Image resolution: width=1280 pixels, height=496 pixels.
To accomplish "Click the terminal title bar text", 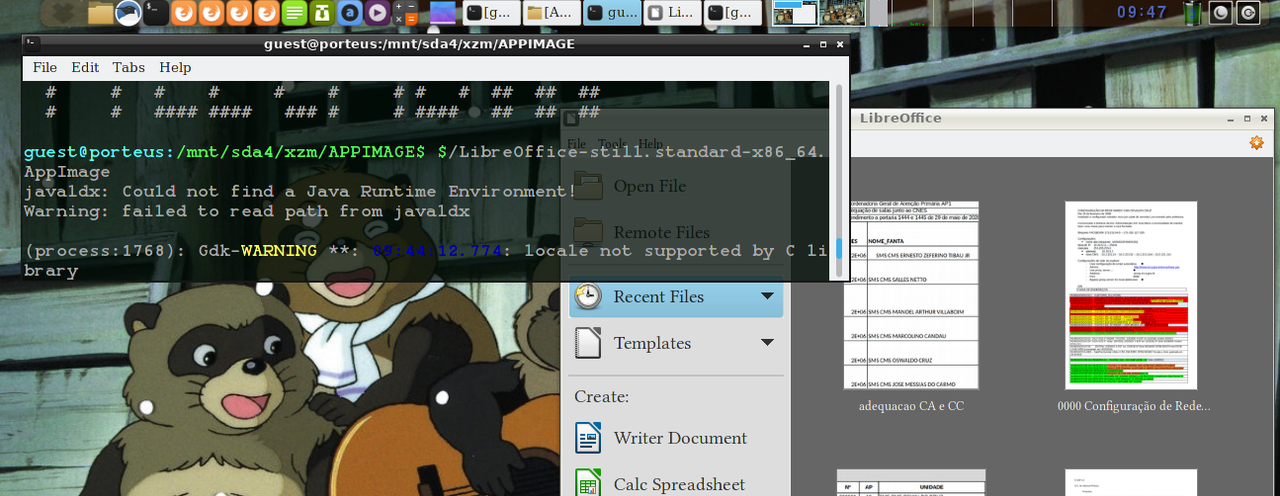I will coord(419,44).
